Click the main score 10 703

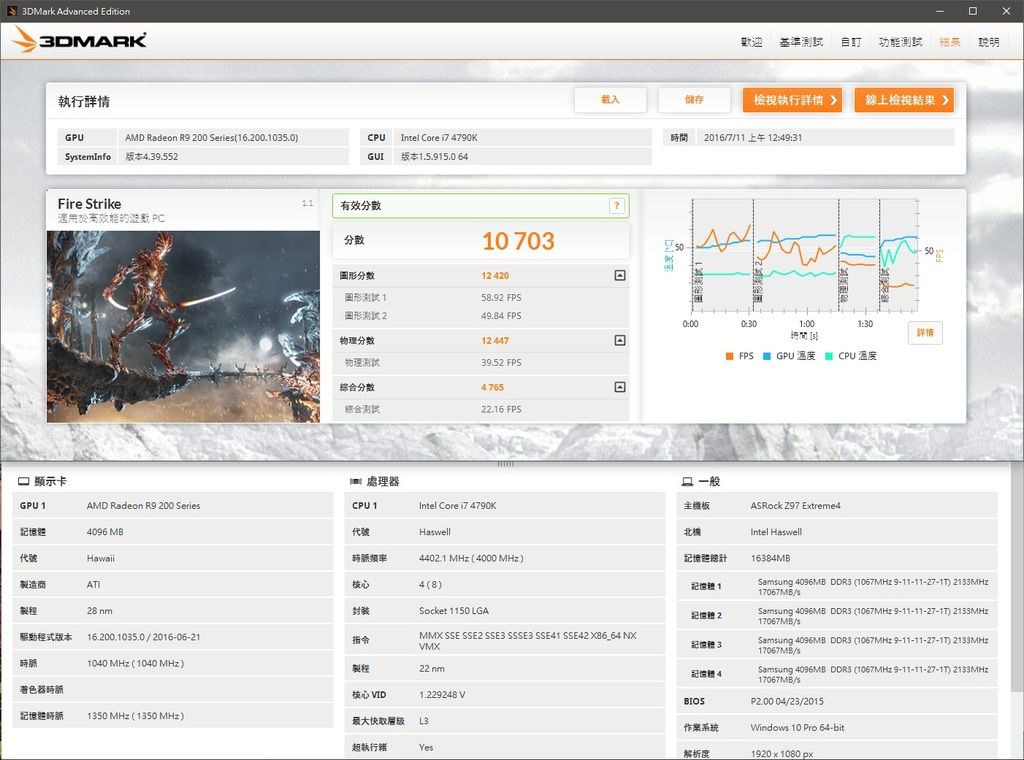pyautogui.click(x=519, y=241)
